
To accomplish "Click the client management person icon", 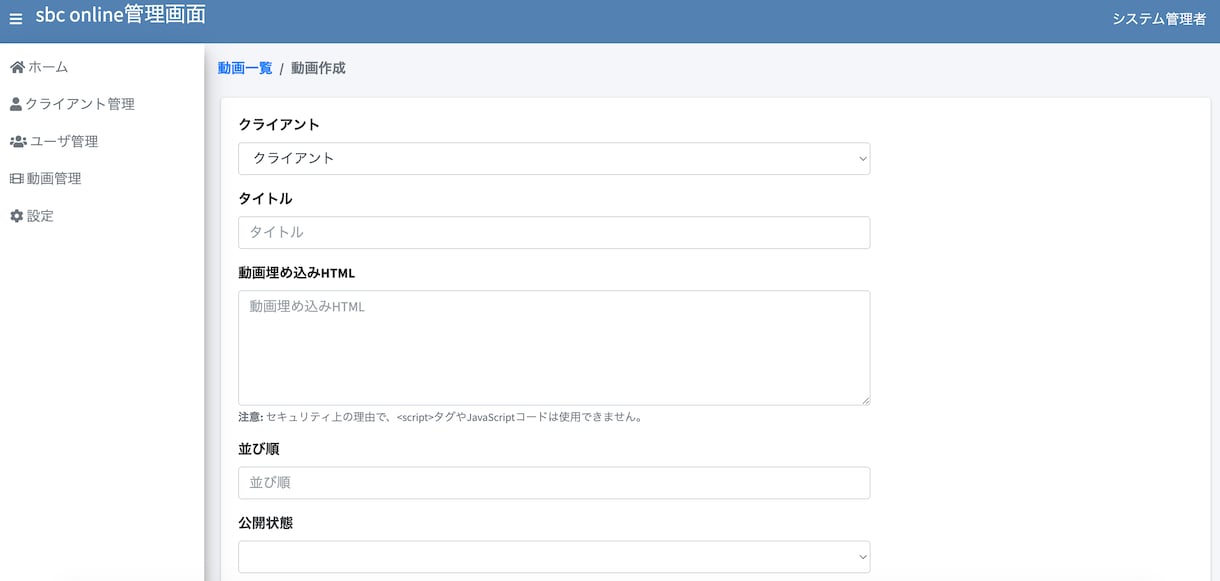I will coord(15,104).
